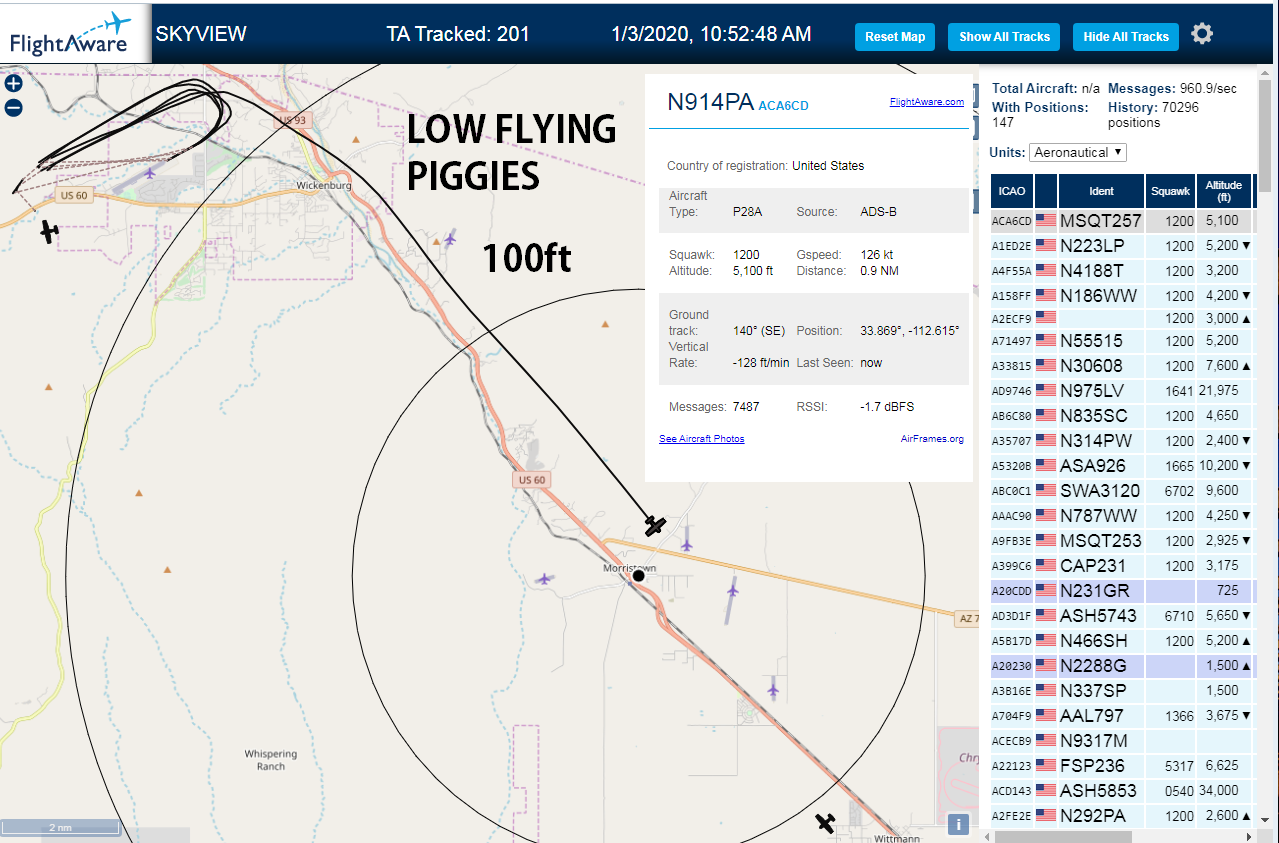Select the N55515 aircraft row
The image size is (1279, 843).
pos(1122,340)
